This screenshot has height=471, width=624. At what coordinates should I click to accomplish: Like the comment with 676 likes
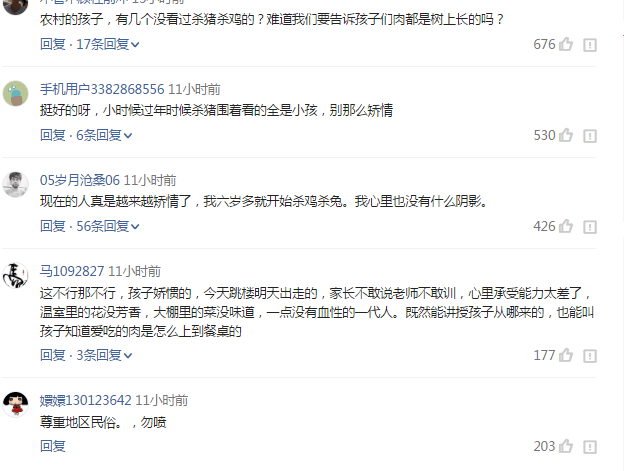[x=566, y=44]
